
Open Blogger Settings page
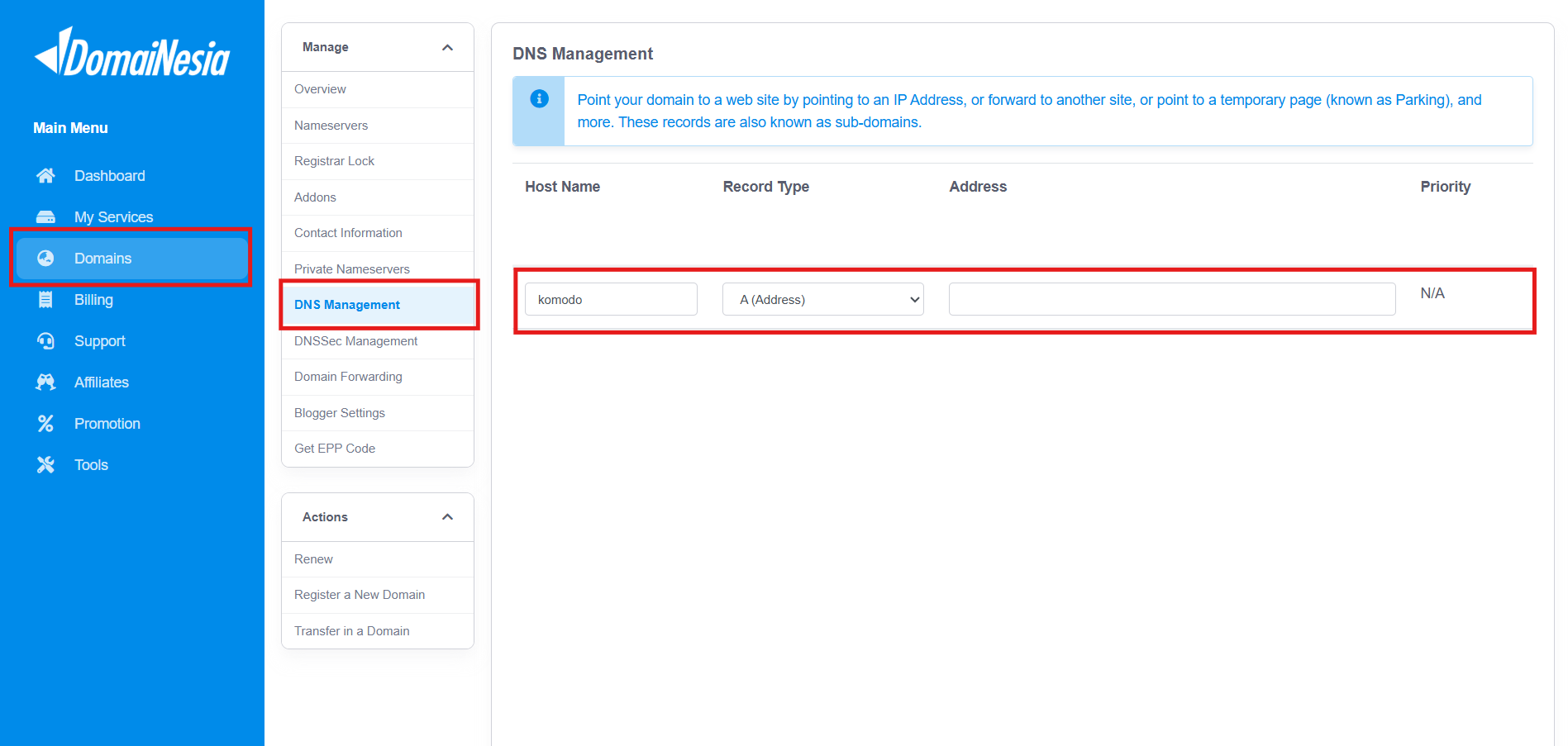pos(378,413)
